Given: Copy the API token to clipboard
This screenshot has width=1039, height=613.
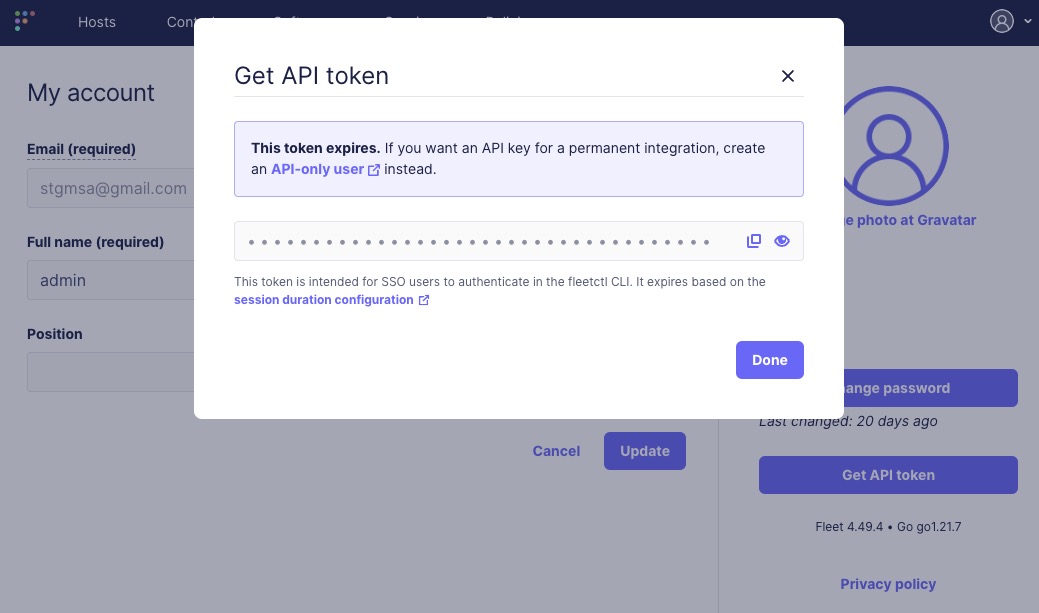Looking at the screenshot, I should coord(754,241).
